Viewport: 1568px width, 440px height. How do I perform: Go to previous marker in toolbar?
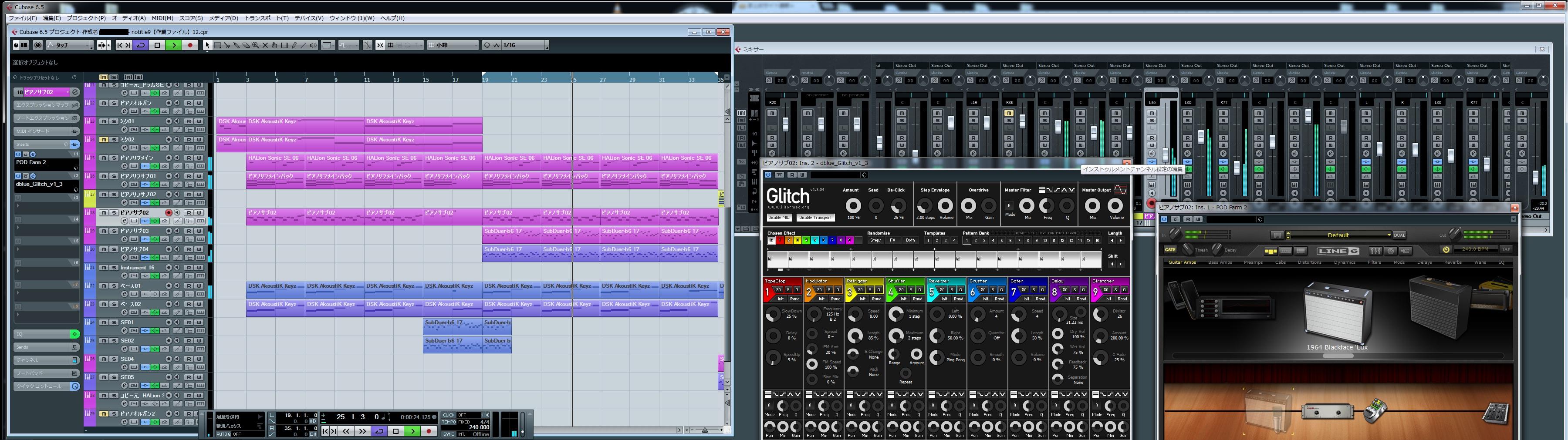pyautogui.click(x=120, y=45)
